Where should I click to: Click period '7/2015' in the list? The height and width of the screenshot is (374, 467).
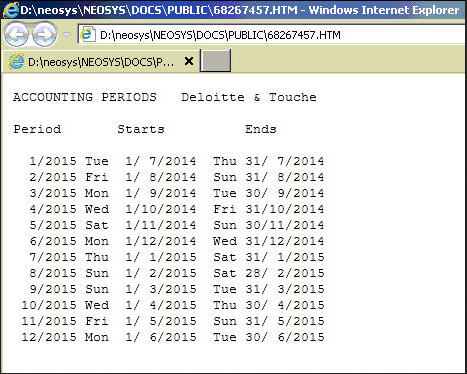53,257
